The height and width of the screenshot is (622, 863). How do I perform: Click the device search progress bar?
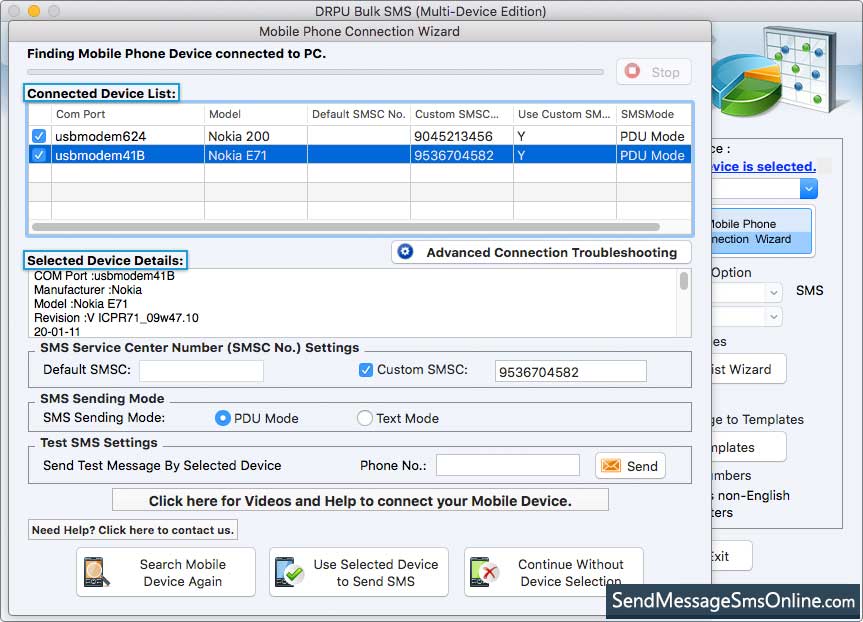315,72
